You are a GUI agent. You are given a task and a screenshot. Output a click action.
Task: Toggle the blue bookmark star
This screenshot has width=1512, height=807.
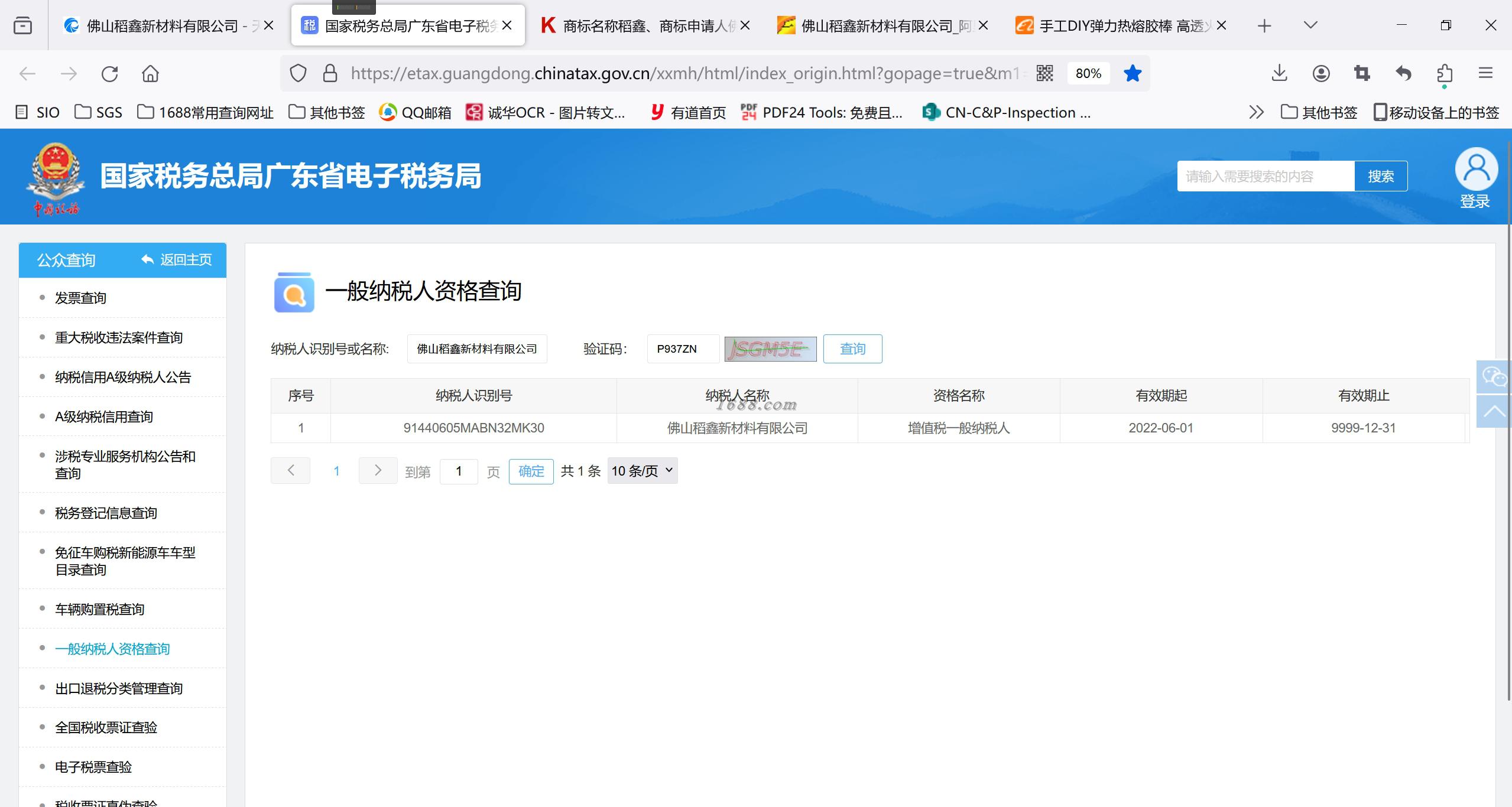(x=1132, y=73)
